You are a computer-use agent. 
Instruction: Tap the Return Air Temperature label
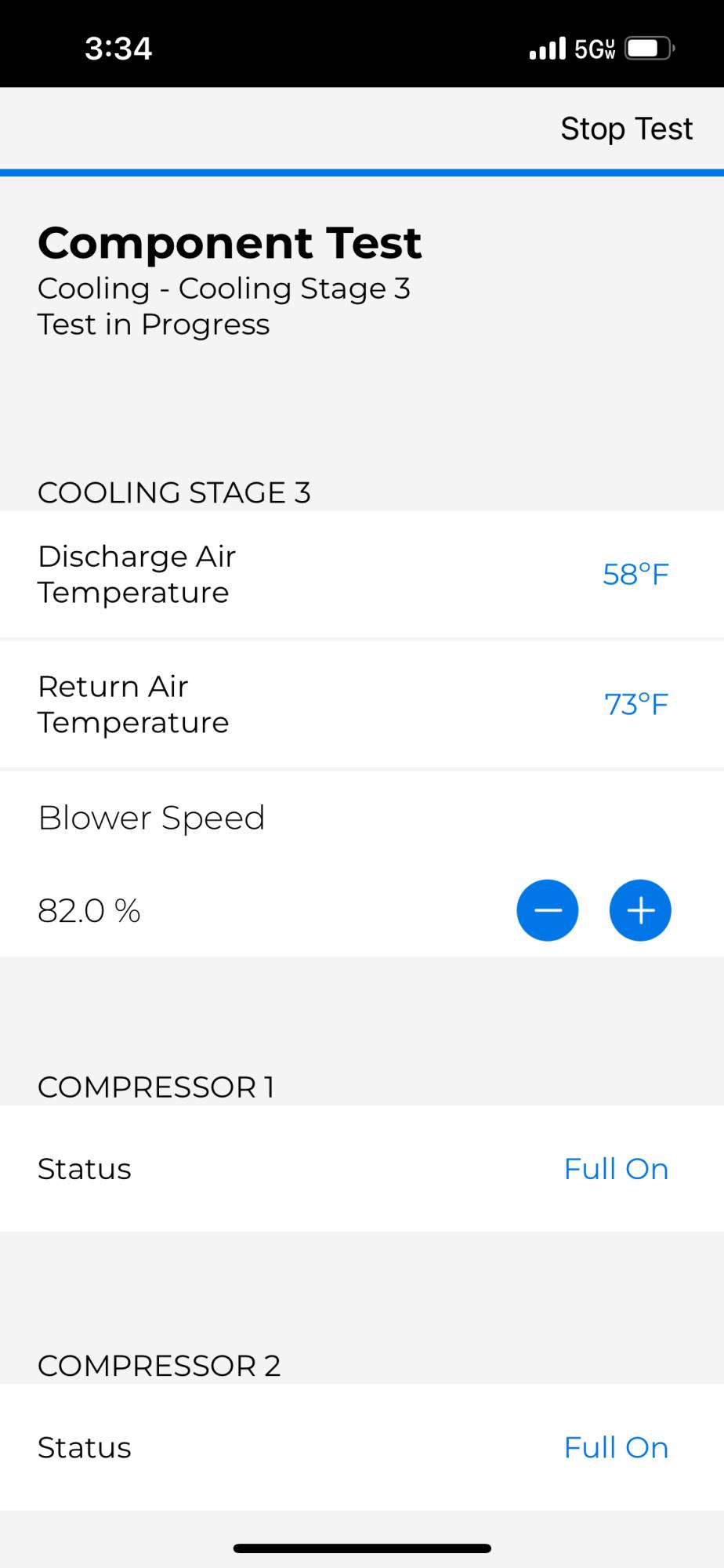click(133, 705)
